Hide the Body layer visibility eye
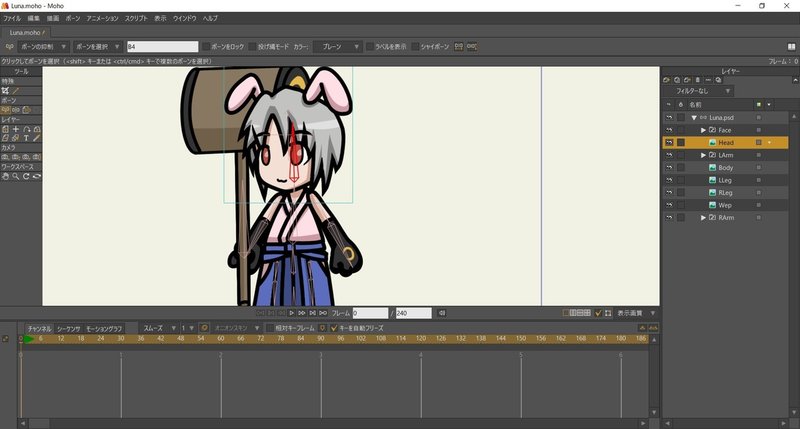800x429 pixels. click(x=669, y=167)
